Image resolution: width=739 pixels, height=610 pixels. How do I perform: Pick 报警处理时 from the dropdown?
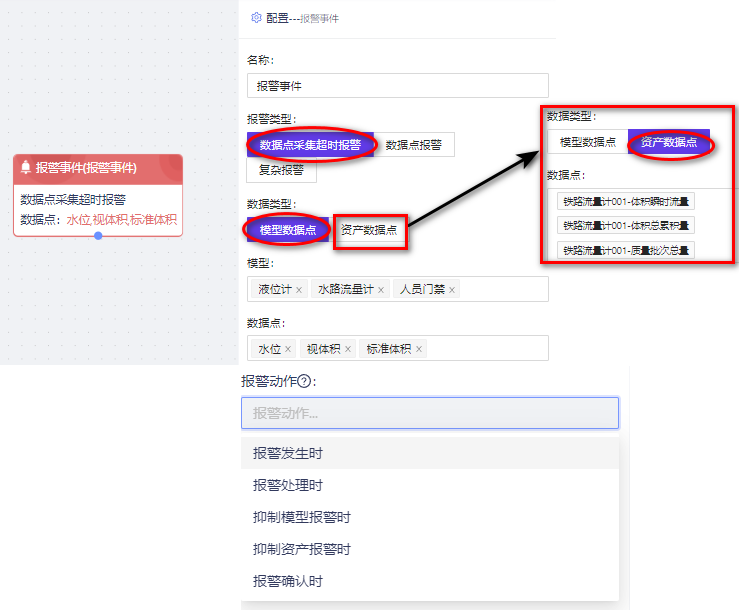pyautogui.click(x=430, y=485)
